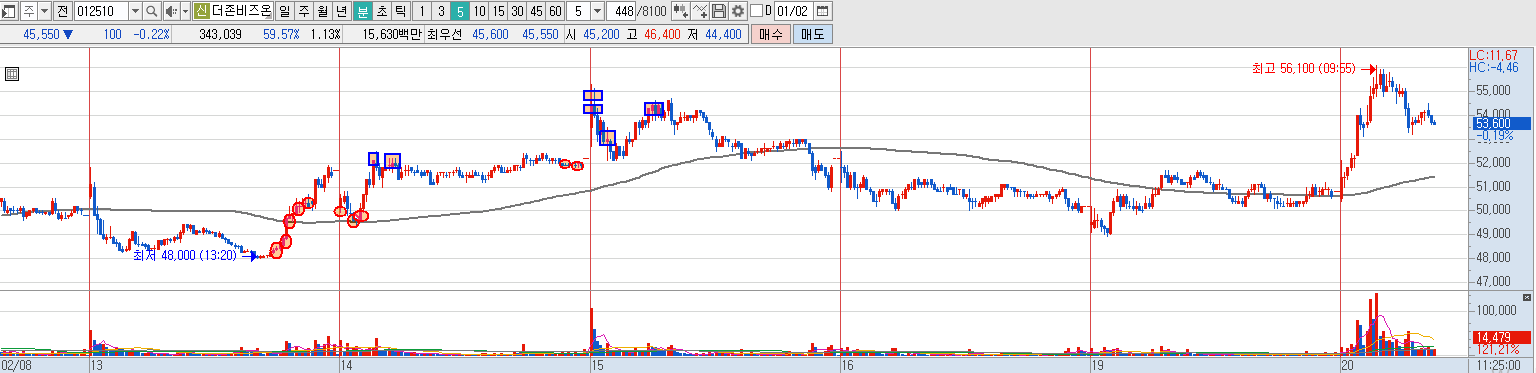Screen dimensions: 1536x373
Task: Open the 주 market type dropdown arrow
Action: coord(44,11)
